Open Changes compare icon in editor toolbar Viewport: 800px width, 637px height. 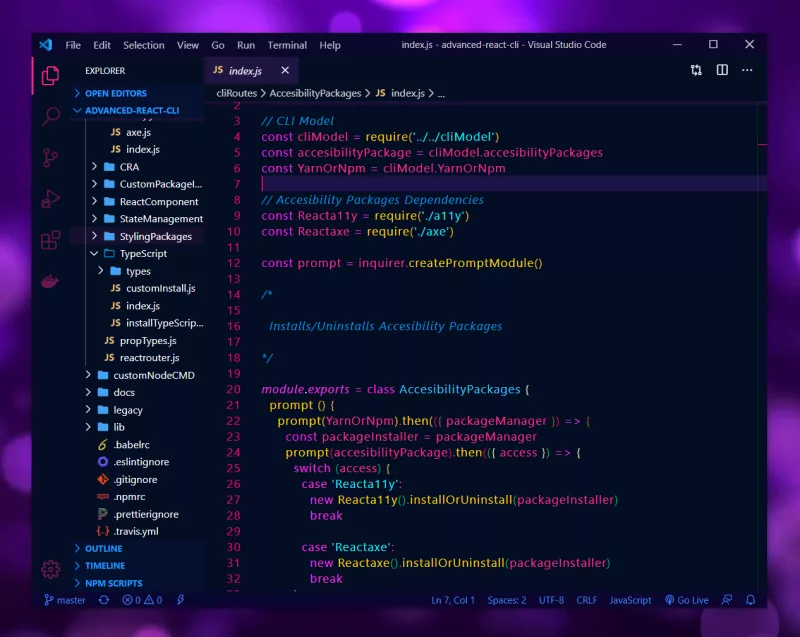[x=696, y=70]
